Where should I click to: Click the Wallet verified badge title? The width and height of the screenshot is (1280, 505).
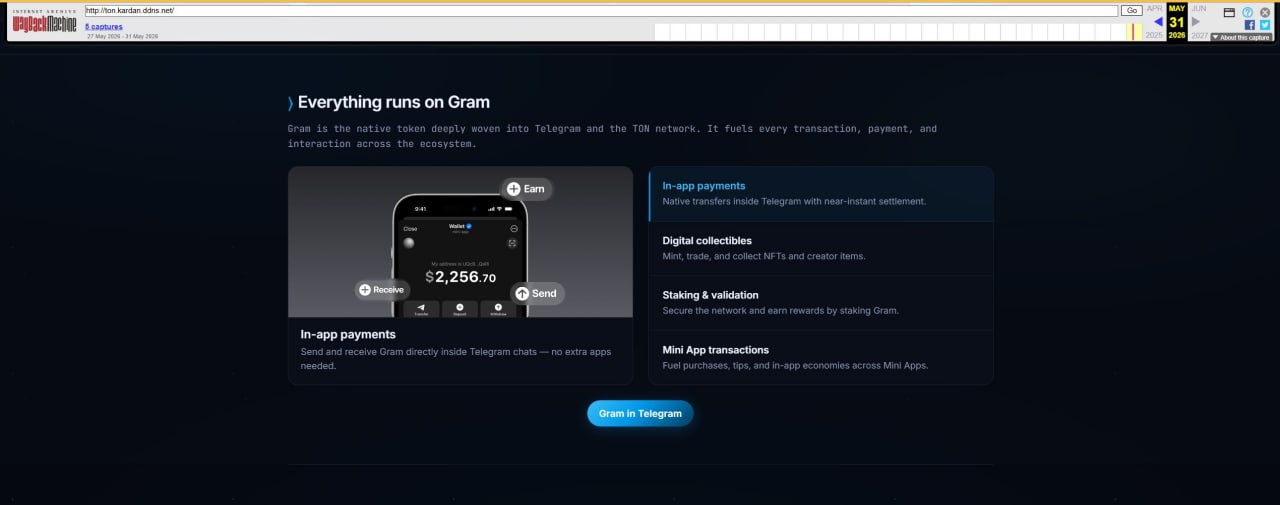point(460,227)
